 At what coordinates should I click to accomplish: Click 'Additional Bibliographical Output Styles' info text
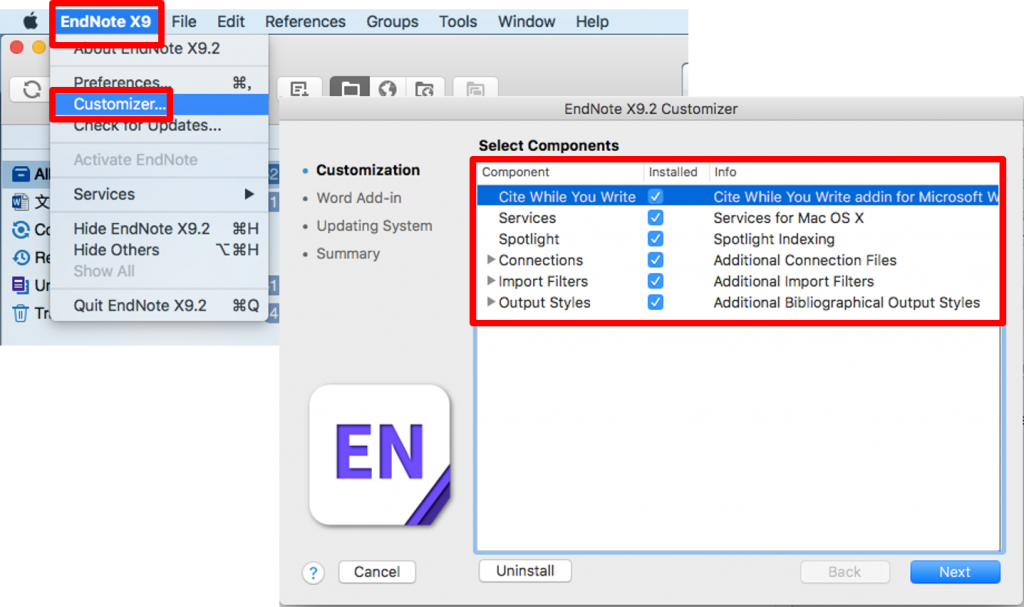pos(846,303)
